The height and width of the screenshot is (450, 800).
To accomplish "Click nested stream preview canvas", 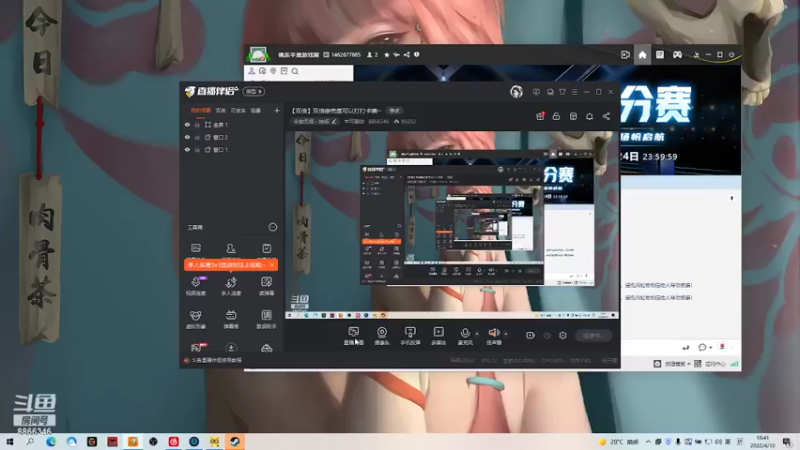I will 452,225.
